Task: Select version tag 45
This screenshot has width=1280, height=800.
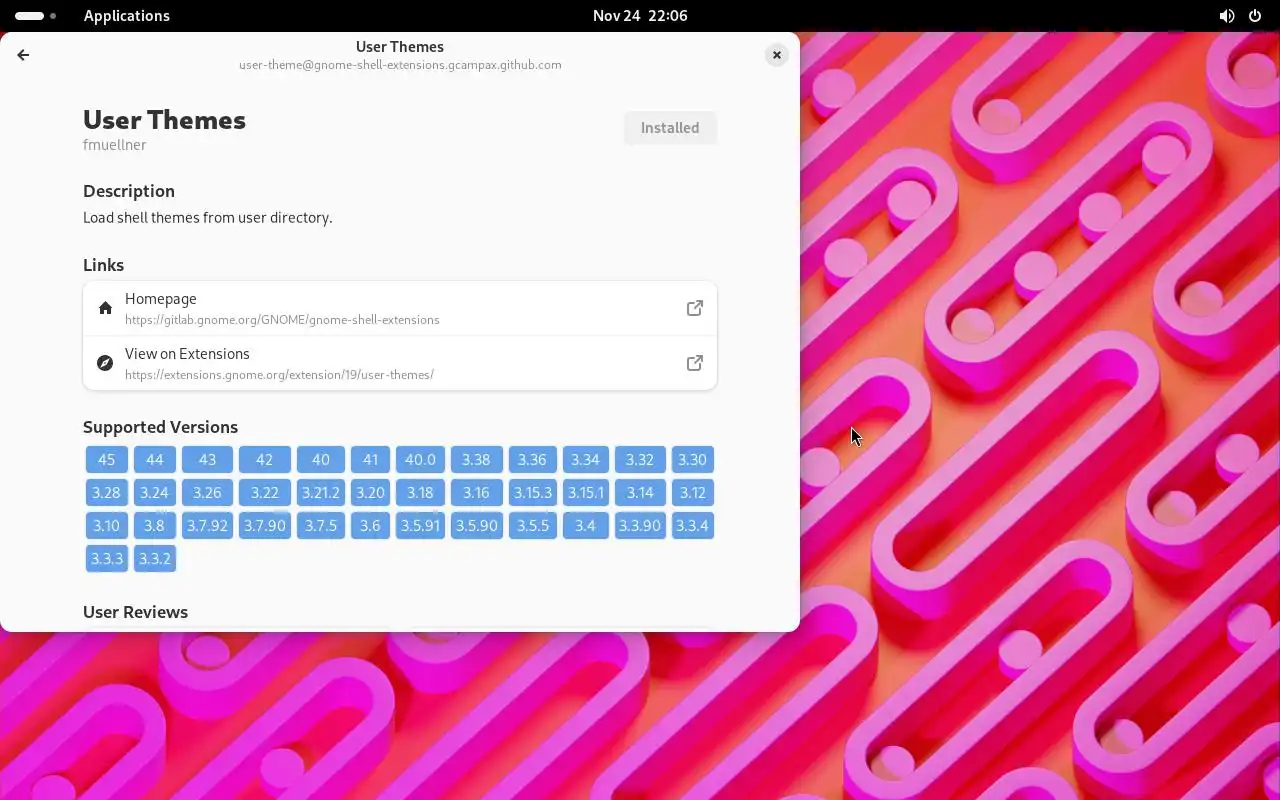Action: click(x=107, y=460)
